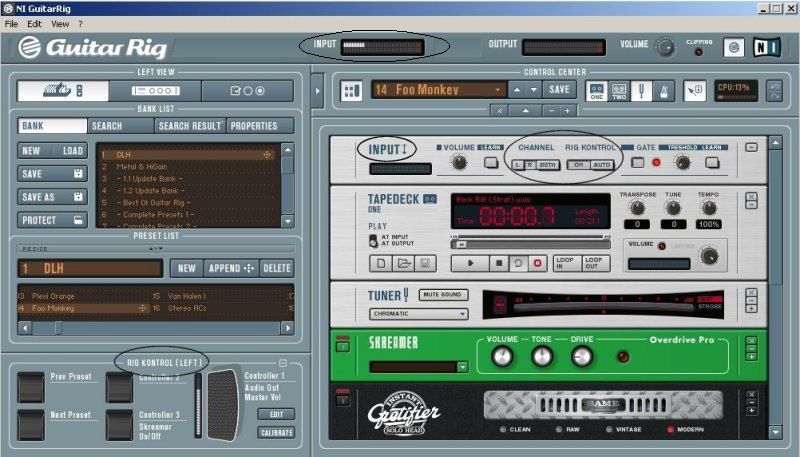Viewport: 800px width, 457px height.
Task: Click the Next Preset foot switch
Action: (x=31, y=424)
